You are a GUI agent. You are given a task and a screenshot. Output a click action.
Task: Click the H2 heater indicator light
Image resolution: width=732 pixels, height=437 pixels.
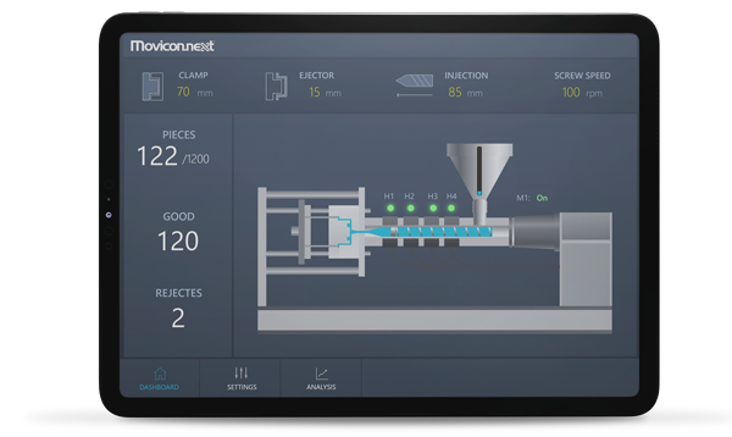pyautogui.click(x=410, y=208)
